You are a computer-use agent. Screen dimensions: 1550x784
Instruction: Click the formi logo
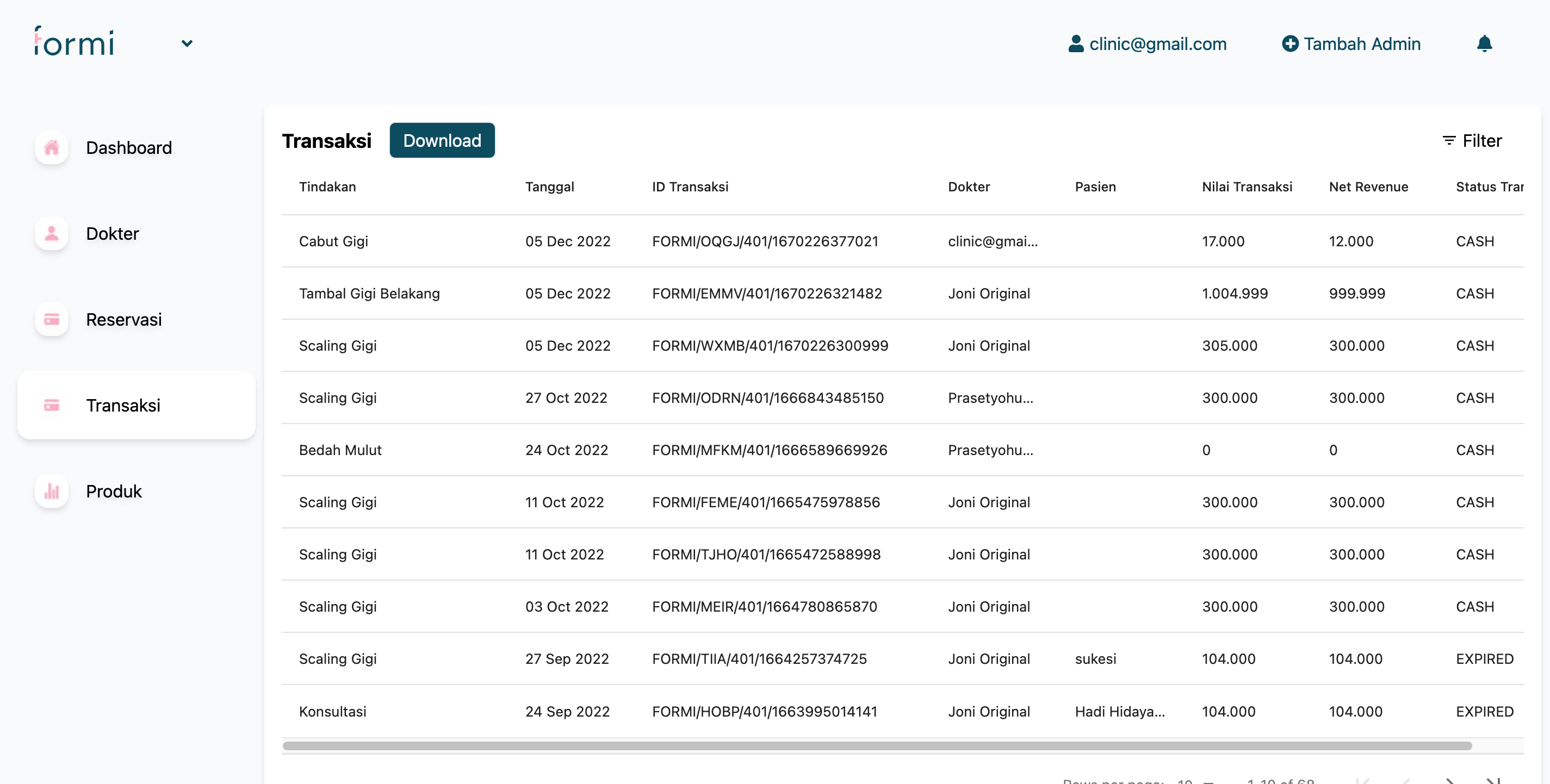click(74, 41)
